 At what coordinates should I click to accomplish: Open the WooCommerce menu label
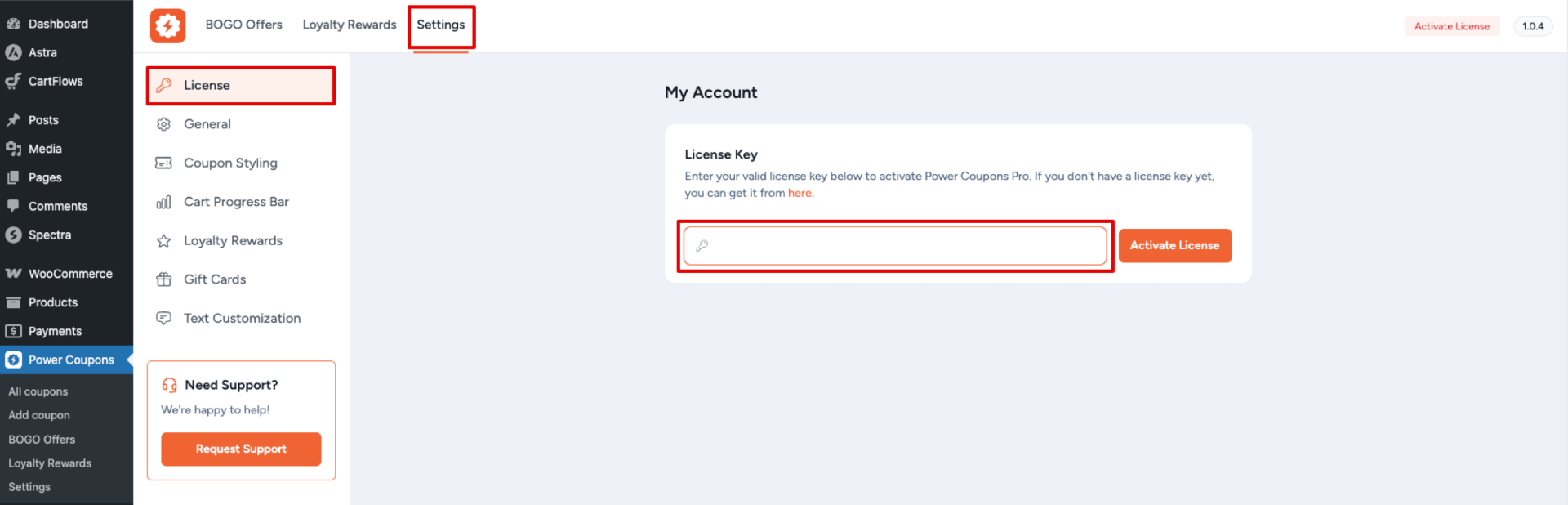pos(70,274)
